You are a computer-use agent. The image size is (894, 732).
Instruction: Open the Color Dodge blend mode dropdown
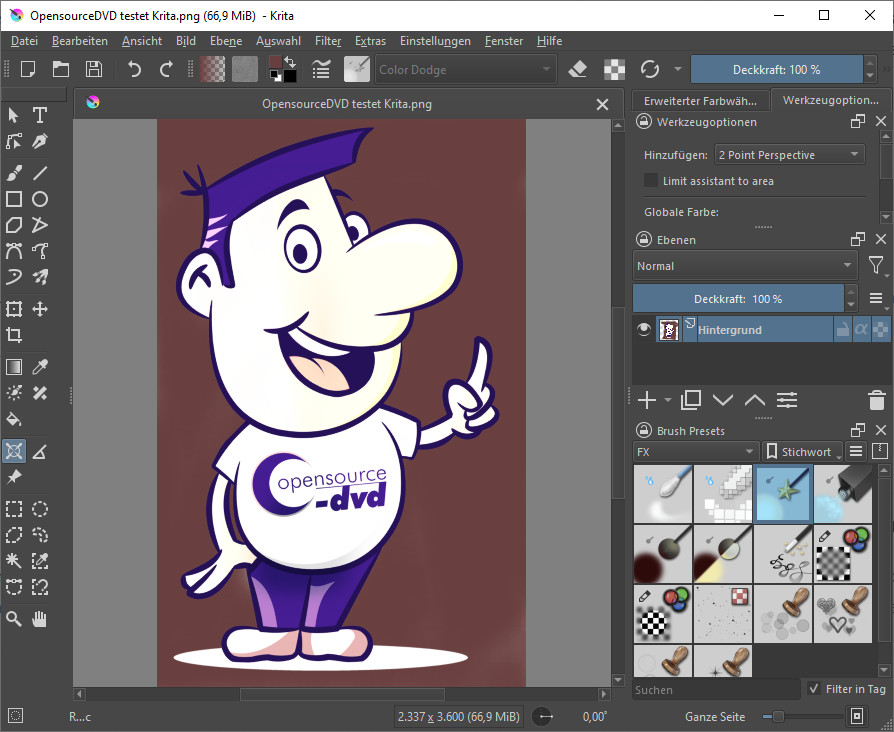(x=465, y=69)
